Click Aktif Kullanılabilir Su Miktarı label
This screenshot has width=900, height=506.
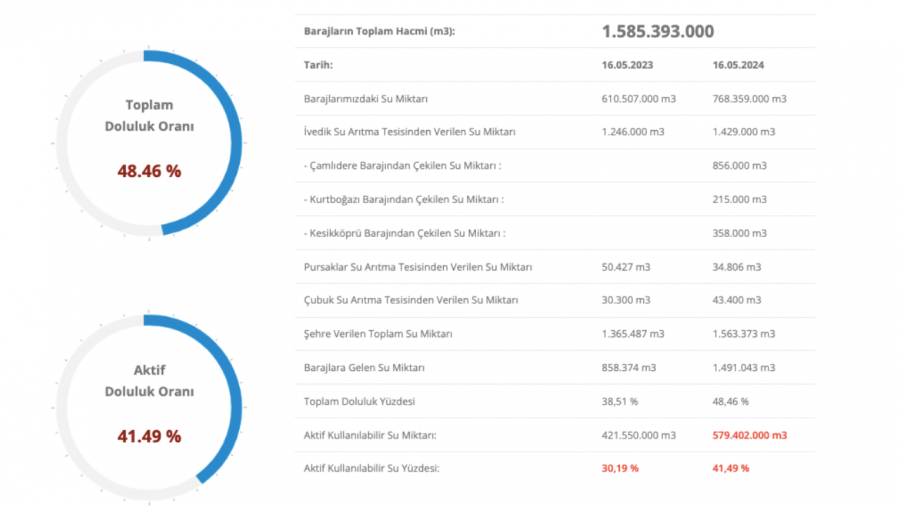coord(370,435)
